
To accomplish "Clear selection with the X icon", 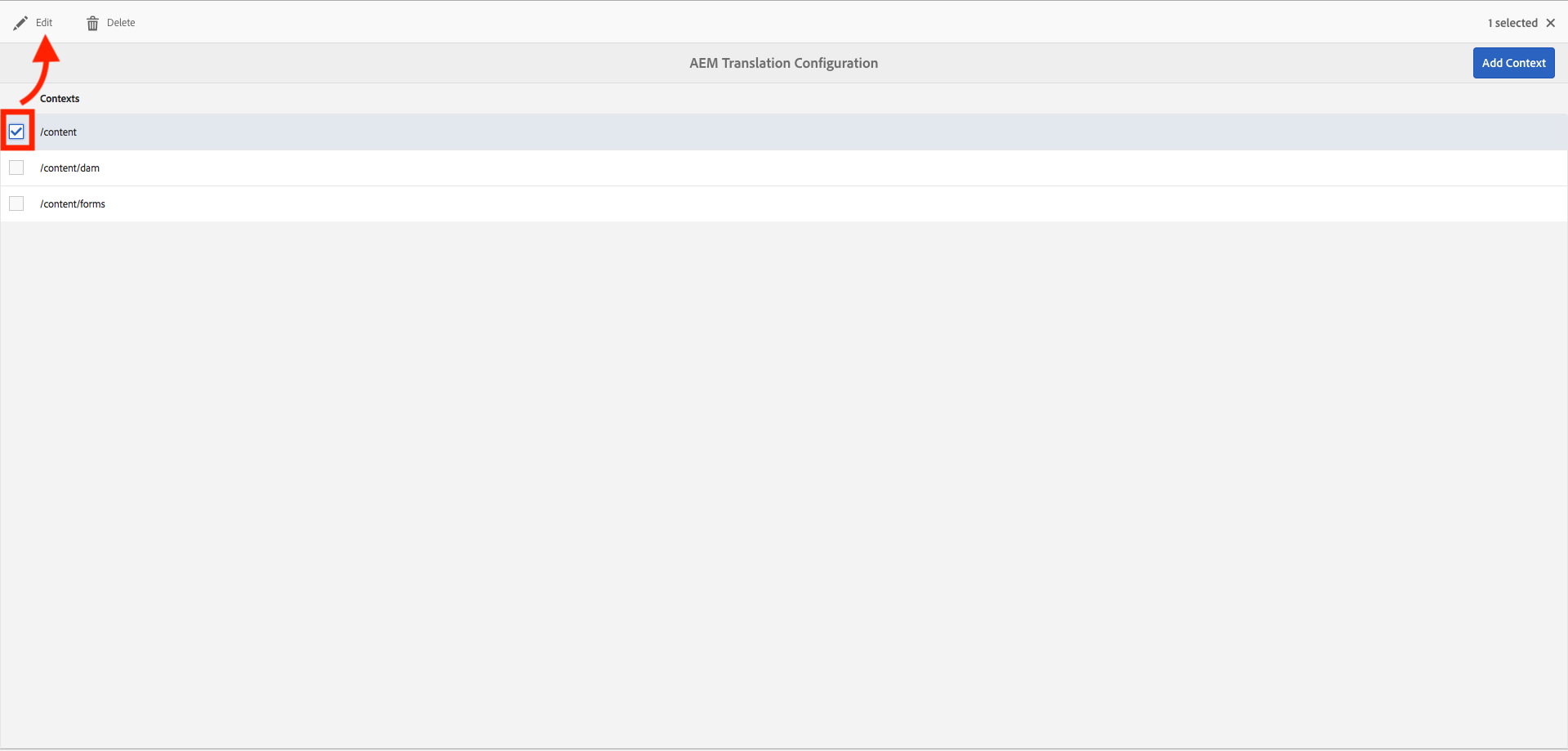I will 1551,23.
